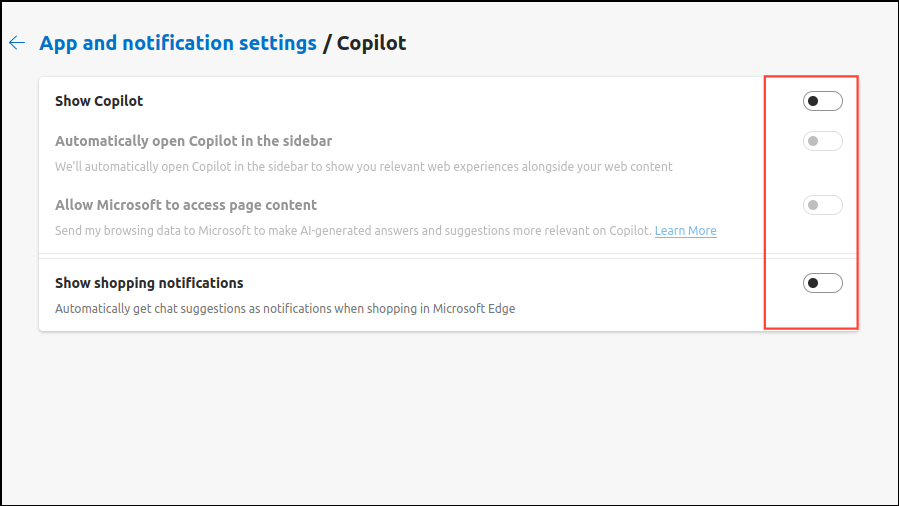Open the Learn More link
Screen dimensions: 899x506
click(x=685, y=231)
